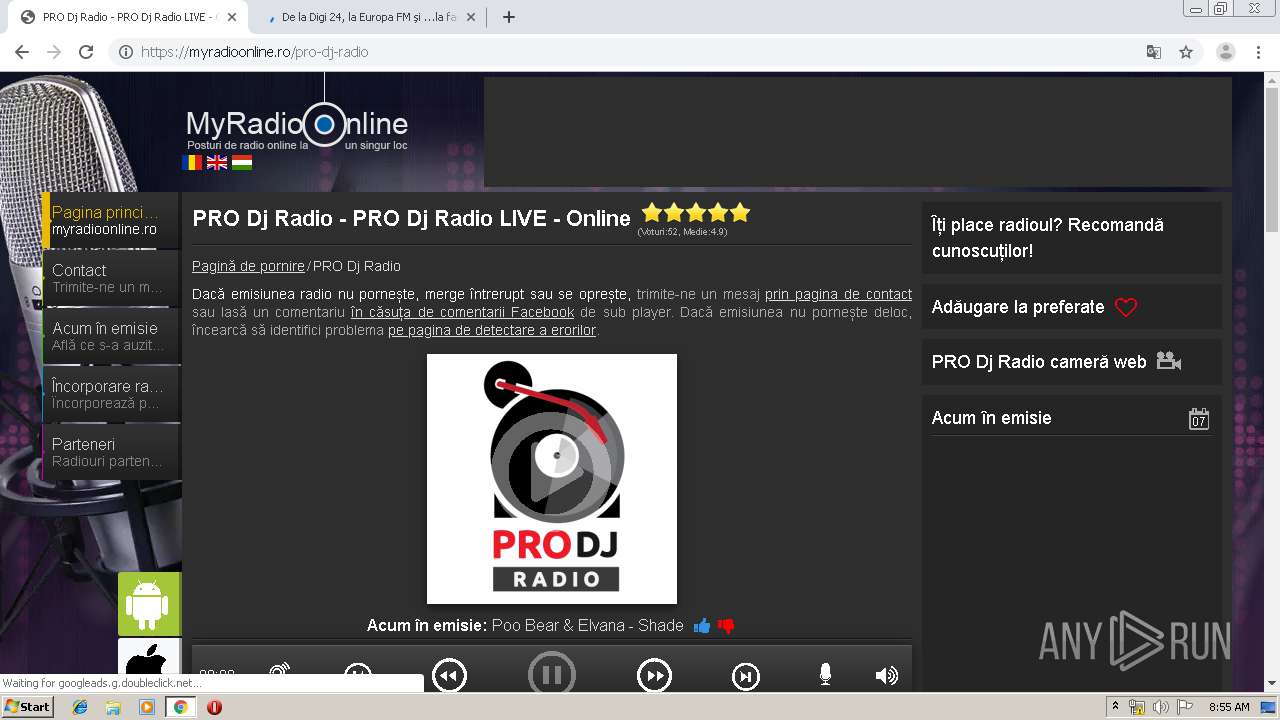Click the skip-to-next player button
The image size is (1280, 720).
click(746, 677)
